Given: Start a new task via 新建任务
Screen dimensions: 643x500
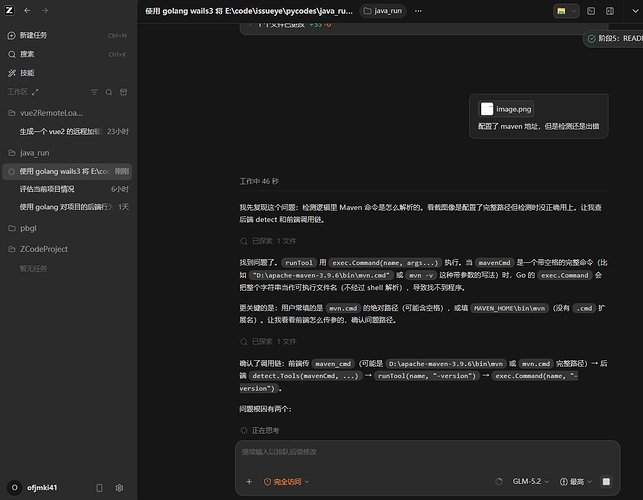Looking at the screenshot, I should 67,35.
